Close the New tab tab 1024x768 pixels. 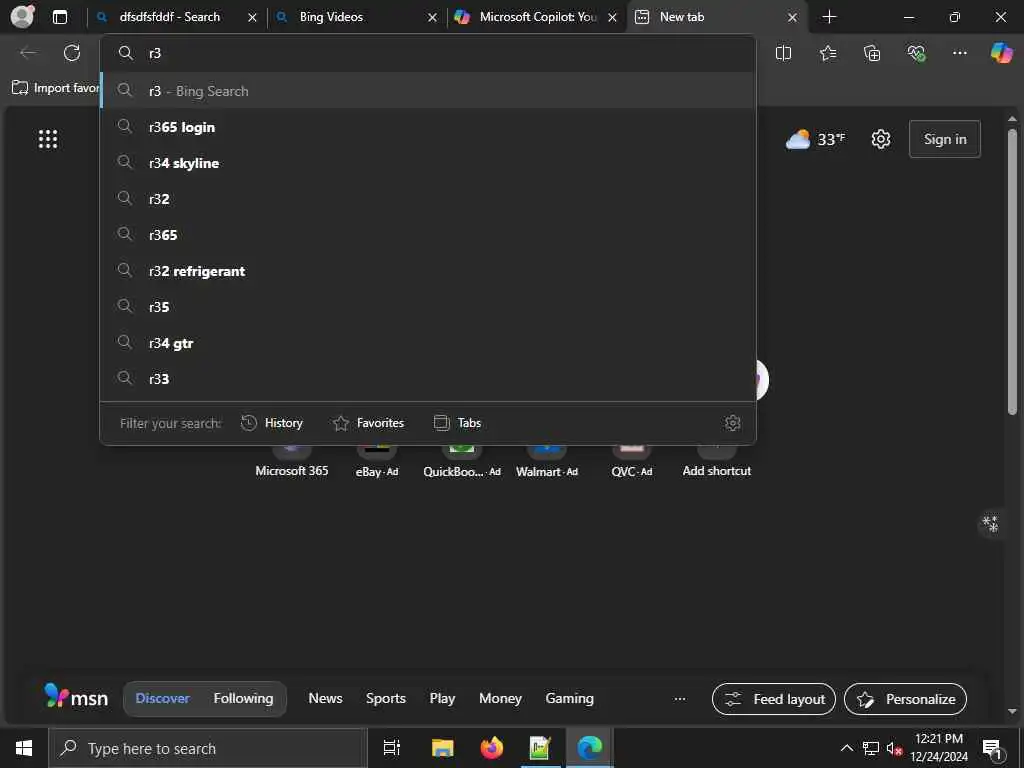792,18
